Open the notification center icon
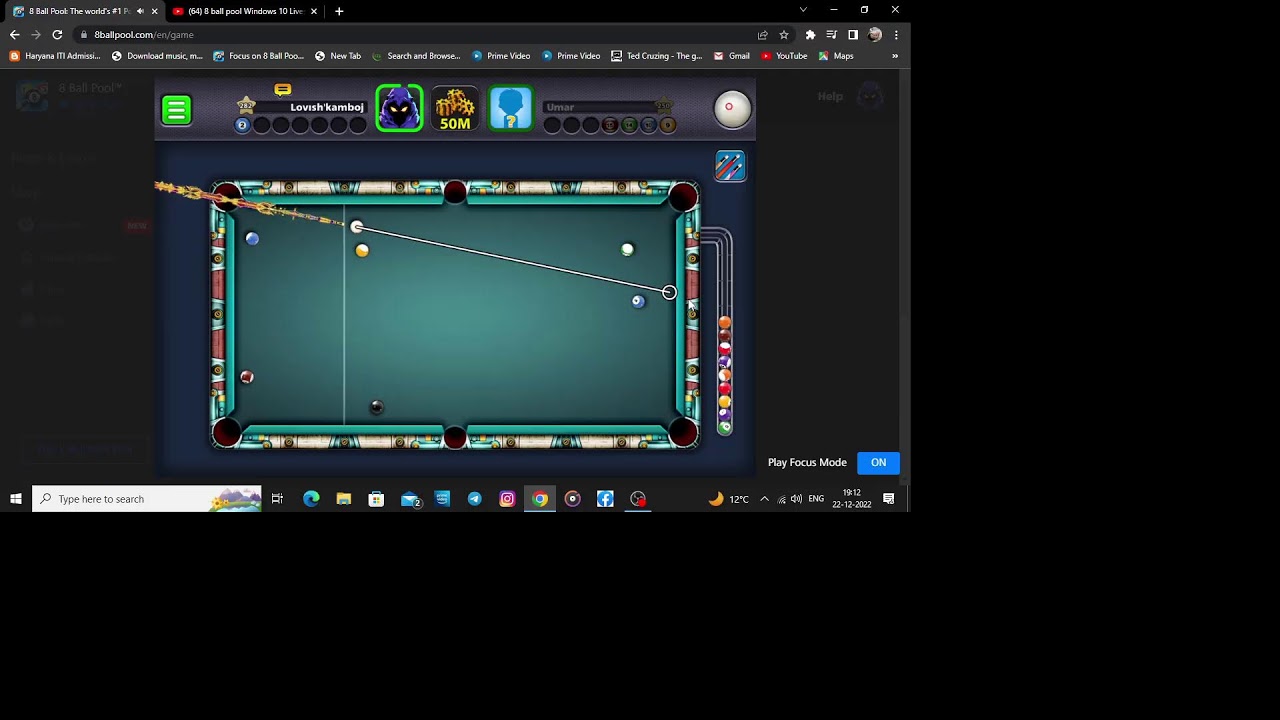The width and height of the screenshot is (1280, 720). [x=889, y=499]
